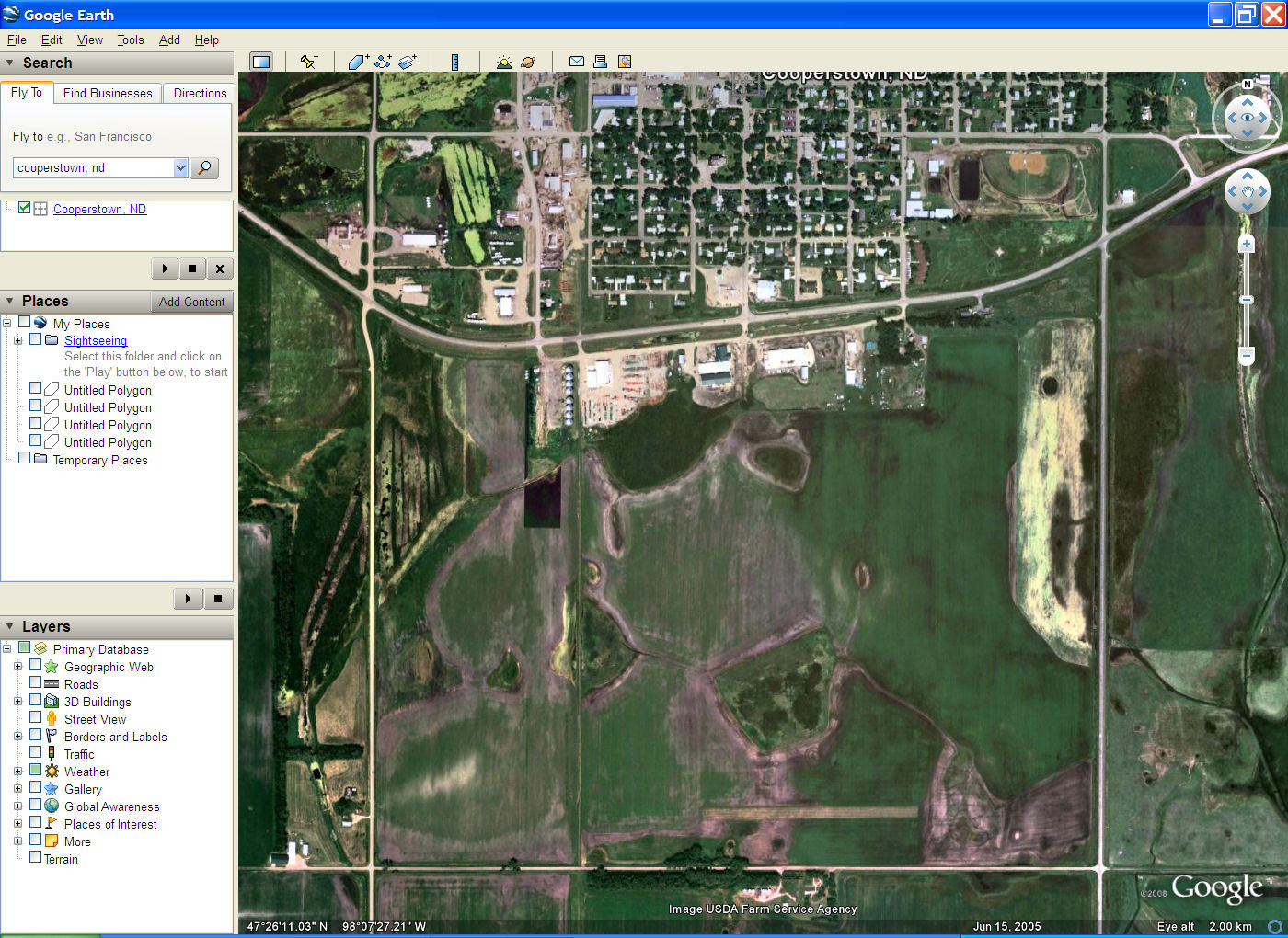The width and height of the screenshot is (1288, 938).
Task: Uncheck the Cooperstown, ND search result
Action: pos(25,208)
